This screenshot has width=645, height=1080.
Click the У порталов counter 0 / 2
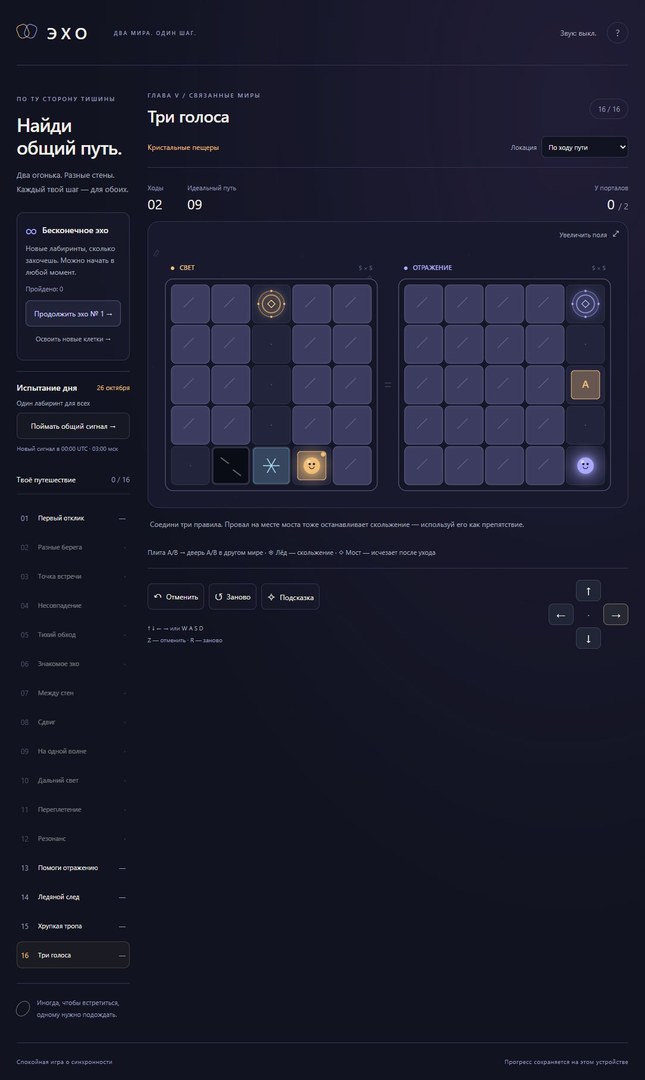coord(617,205)
